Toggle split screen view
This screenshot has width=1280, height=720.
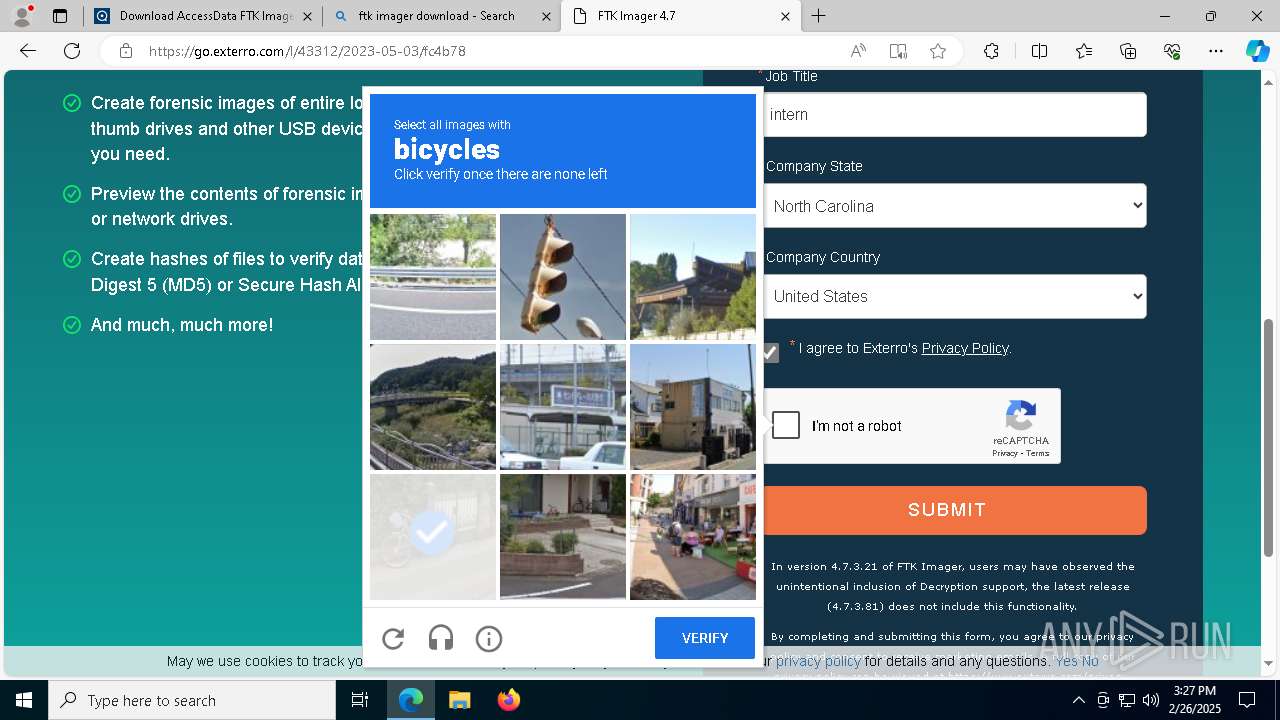pos(1039,51)
